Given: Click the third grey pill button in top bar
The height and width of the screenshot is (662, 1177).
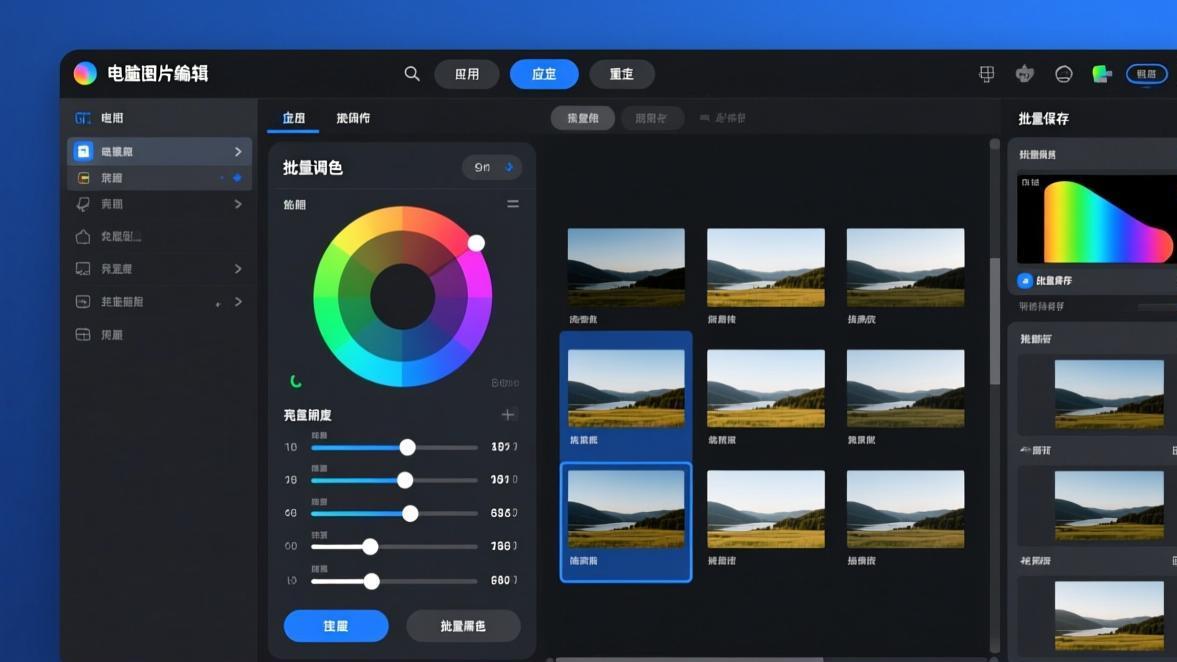Looking at the screenshot, I should (x=622, y=74).
